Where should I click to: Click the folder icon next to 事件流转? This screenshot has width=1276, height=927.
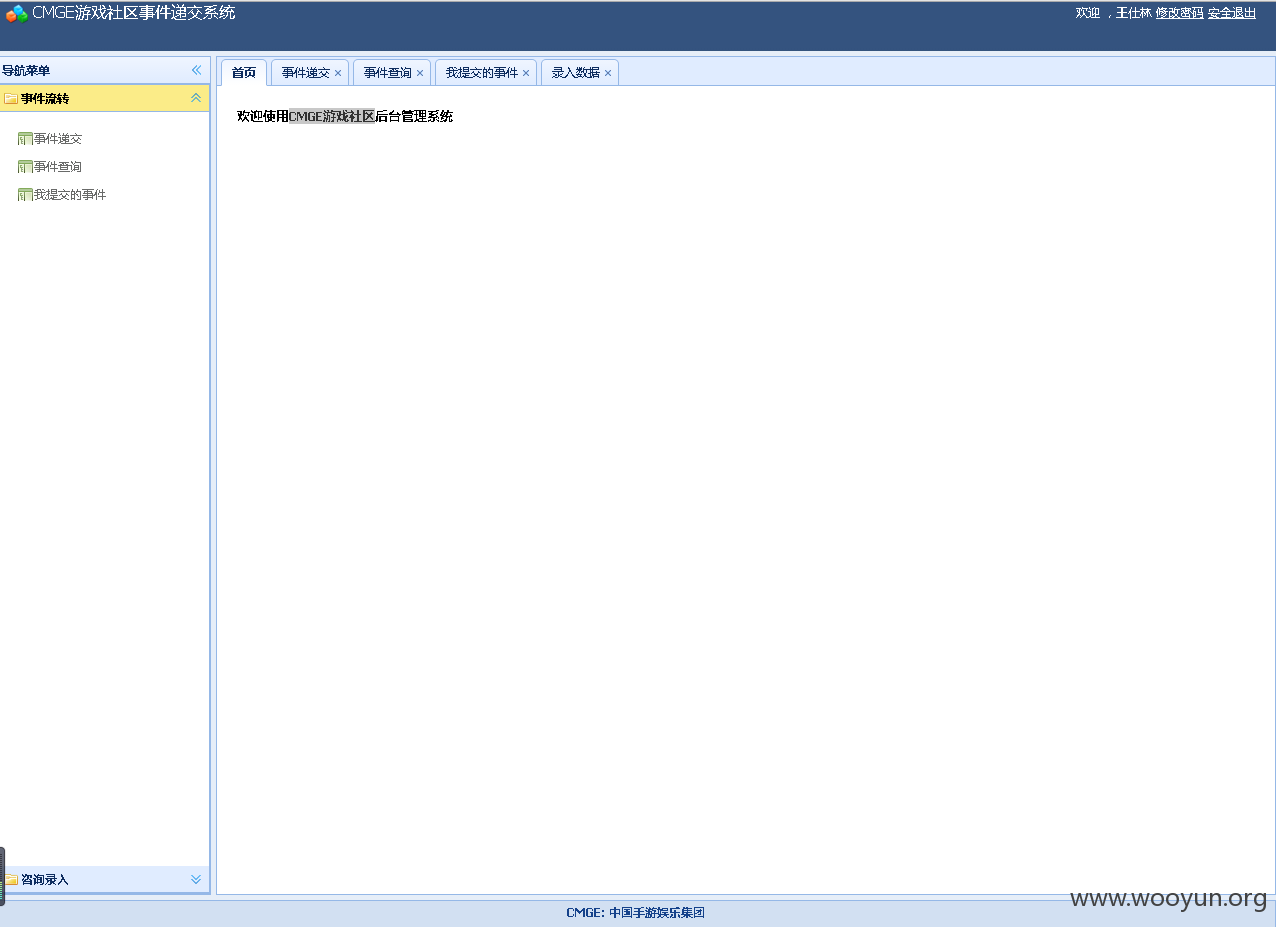(11, 98)
